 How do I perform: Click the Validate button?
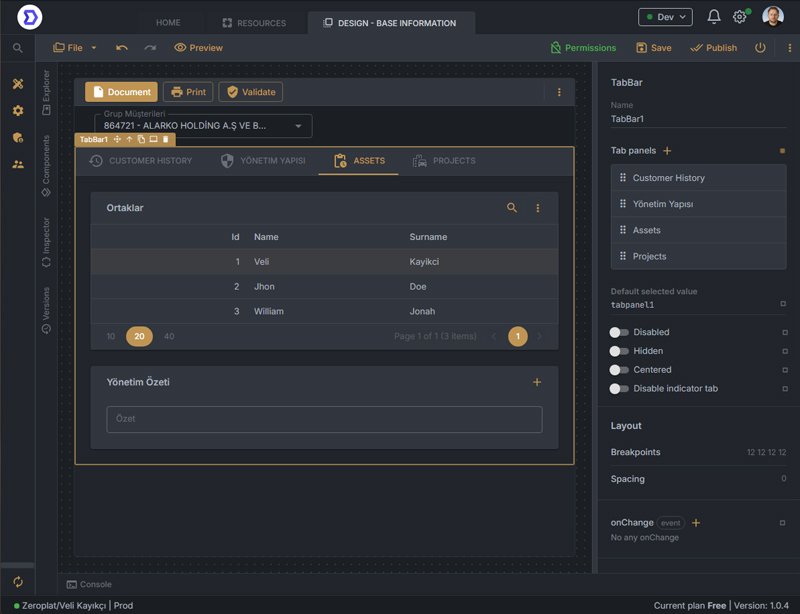click(251, 92)
